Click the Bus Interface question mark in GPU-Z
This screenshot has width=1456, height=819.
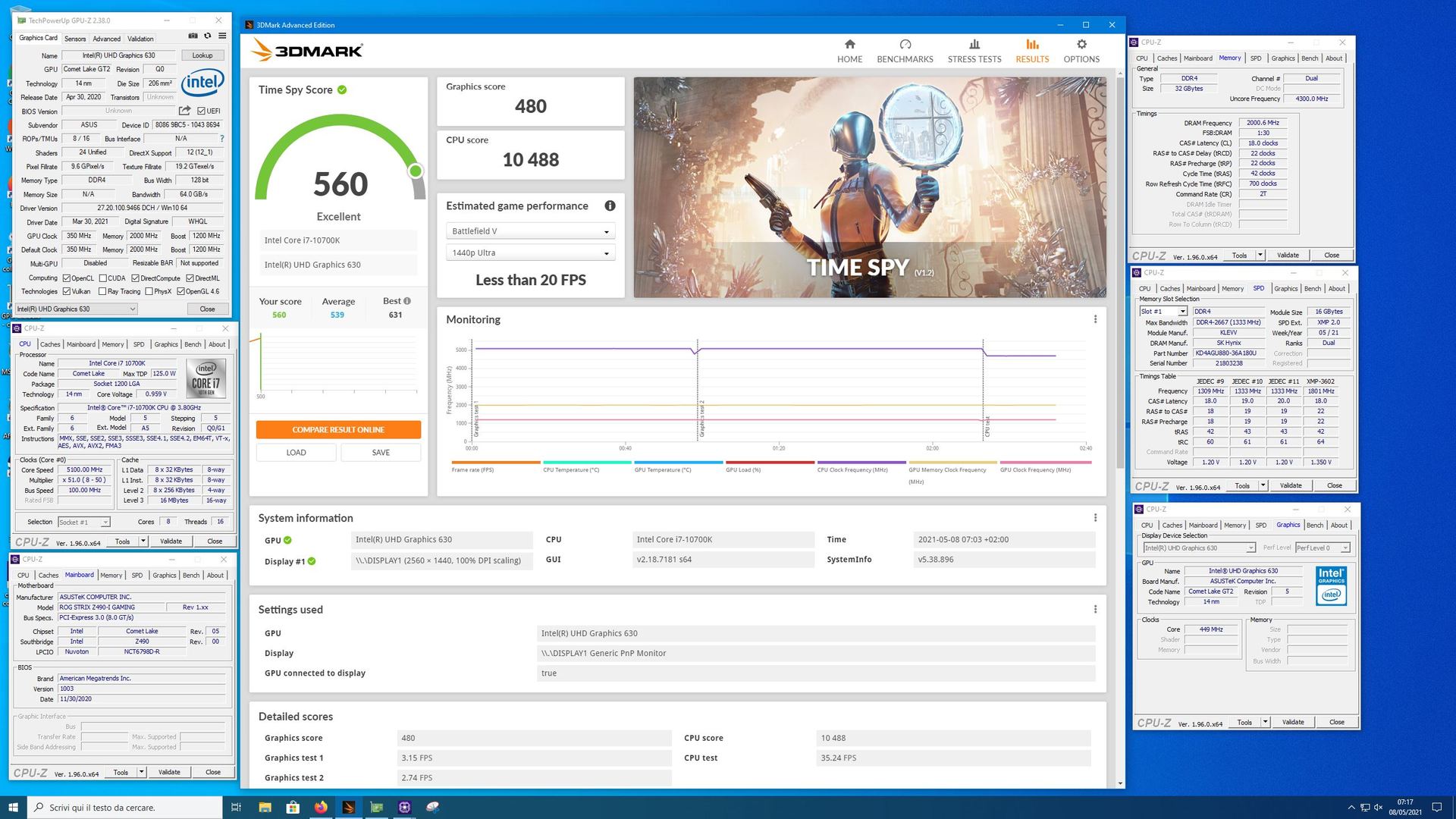tap(221, 139)
